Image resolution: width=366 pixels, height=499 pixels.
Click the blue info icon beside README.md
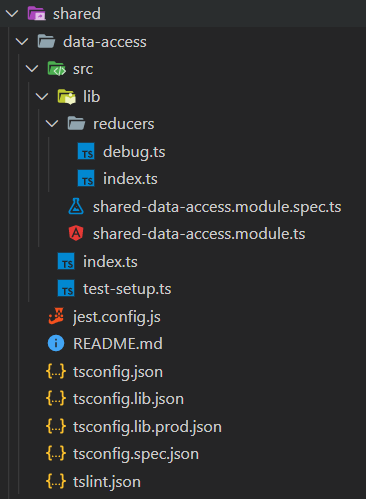click(x=56, y=343)
